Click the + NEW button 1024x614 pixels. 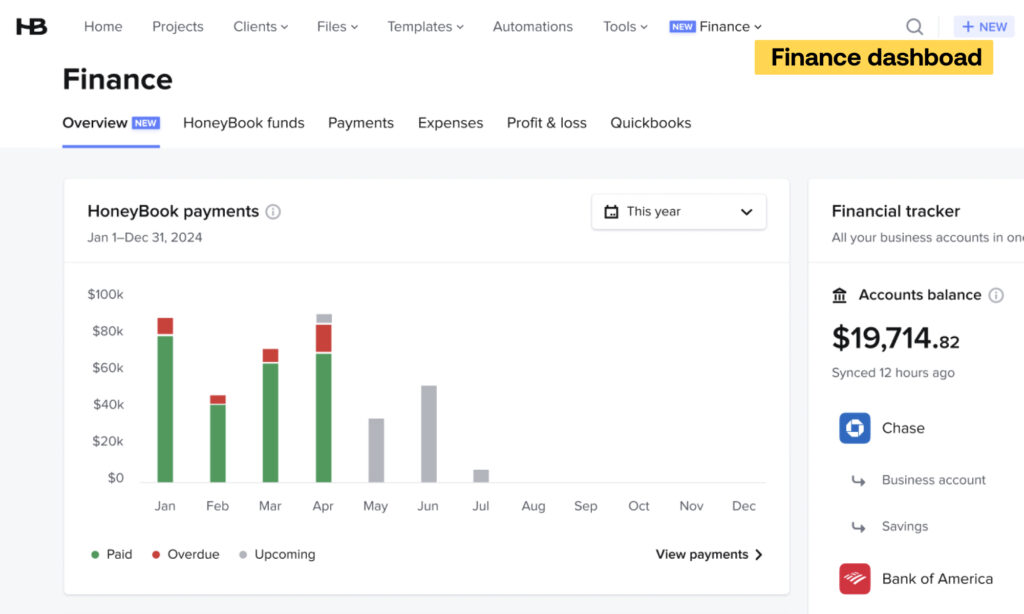(983, 26)
